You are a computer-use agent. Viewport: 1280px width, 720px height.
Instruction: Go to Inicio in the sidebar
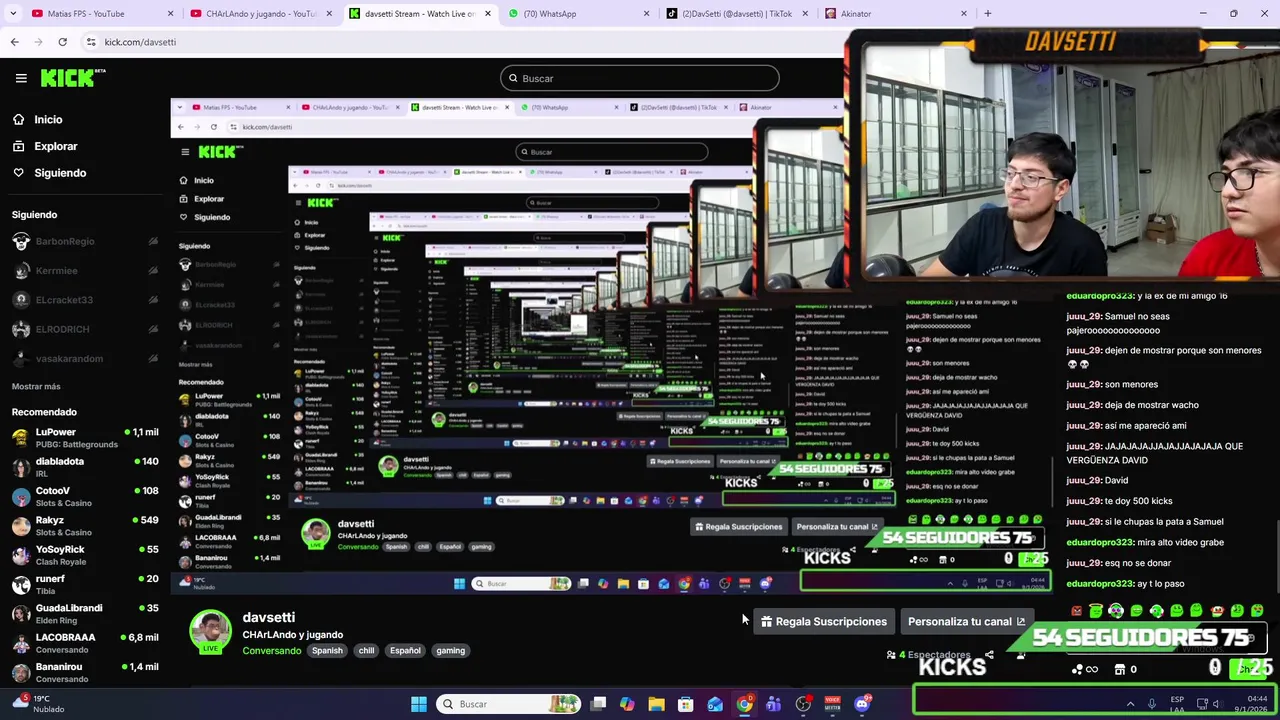37,119
